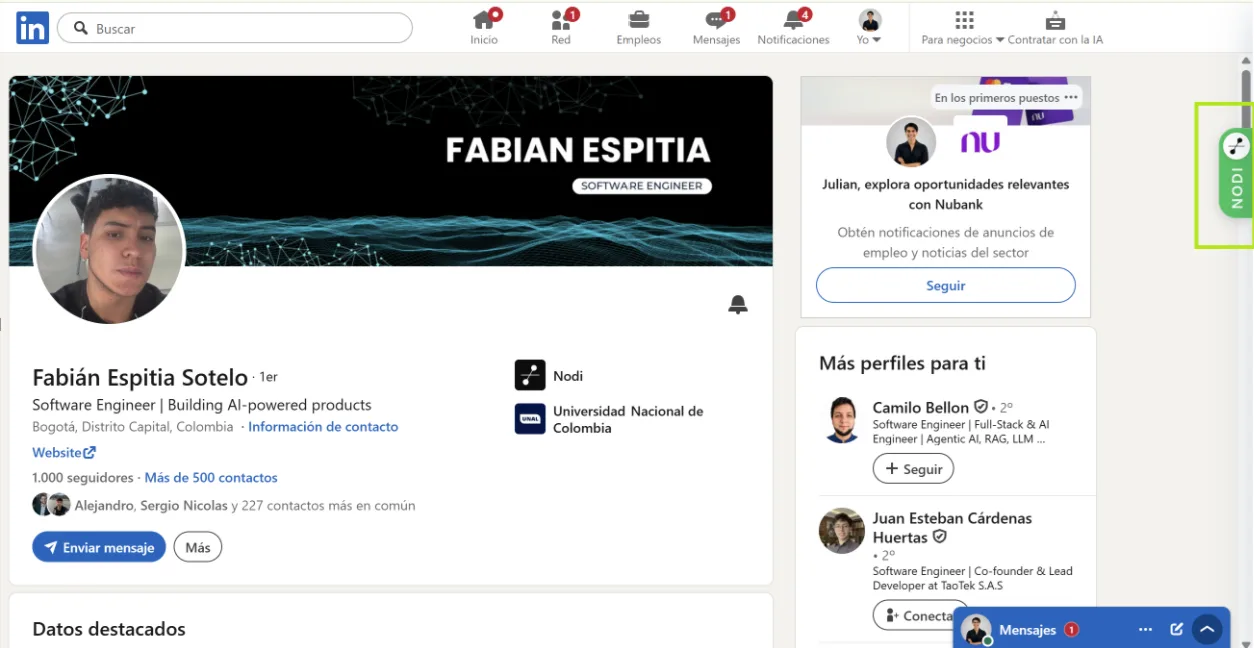Screen dimensions: 1254x648
Task: Open Notificaciones bell in navbar
Action: pyautogui.click(x=794, y=27)
